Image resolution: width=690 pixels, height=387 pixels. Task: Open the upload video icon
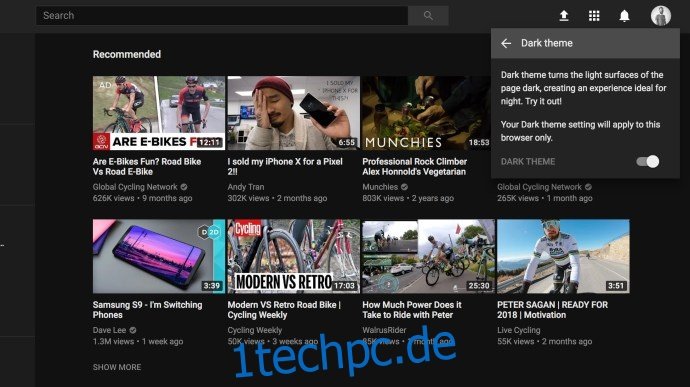[x=564, y=16]
